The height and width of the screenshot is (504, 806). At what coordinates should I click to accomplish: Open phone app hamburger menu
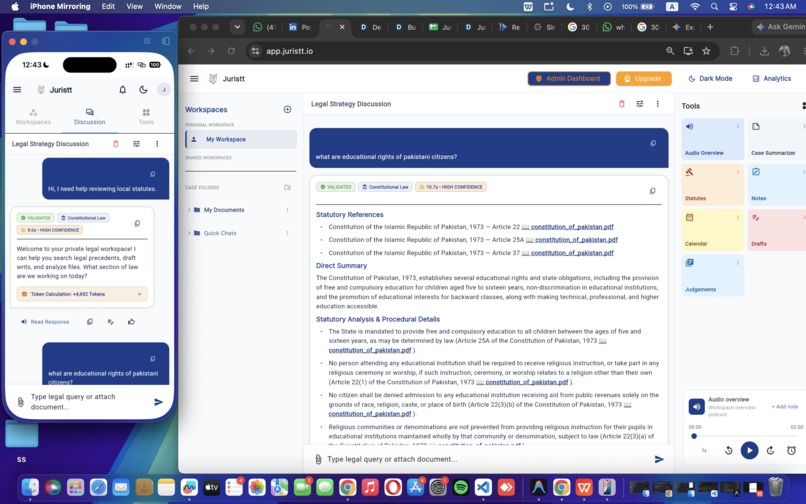click(x=17, y=89)
